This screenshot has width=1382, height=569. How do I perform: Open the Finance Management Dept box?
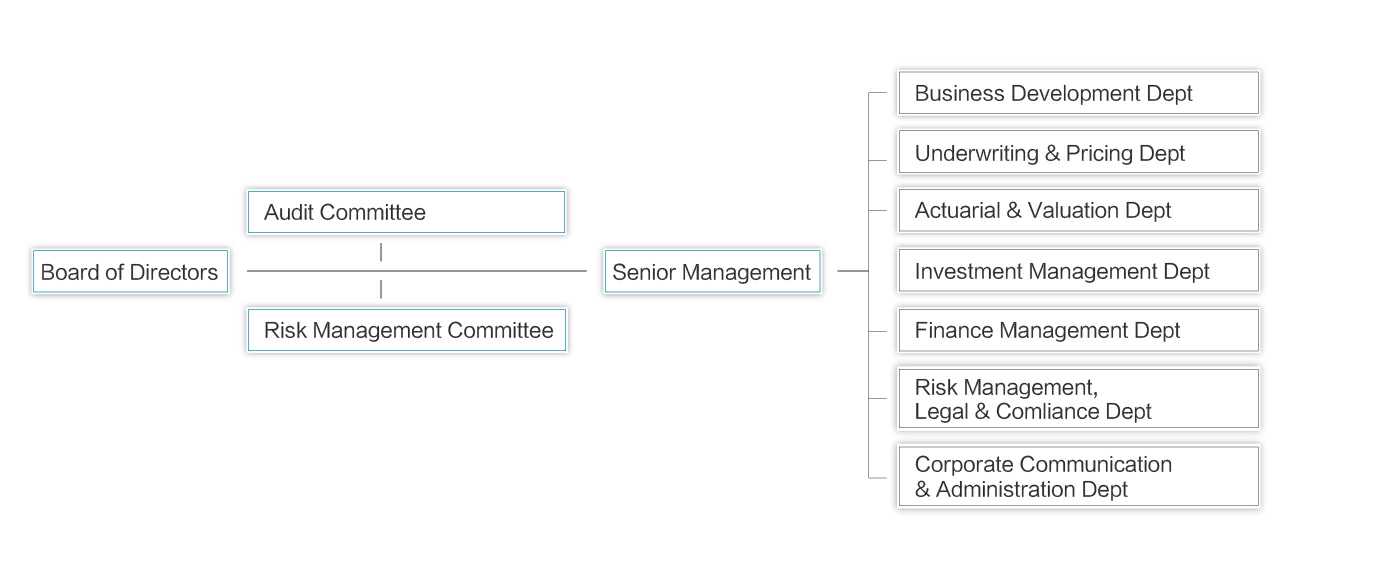coord(1078,331)
